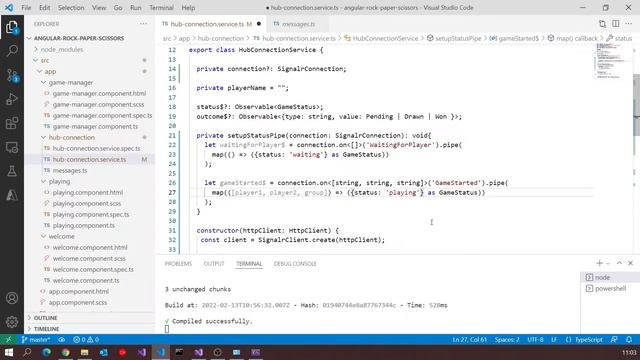The width and height of the screenshot is (640, 360).
Task: Collapse the game-manager folder
Action: [70, 82]
